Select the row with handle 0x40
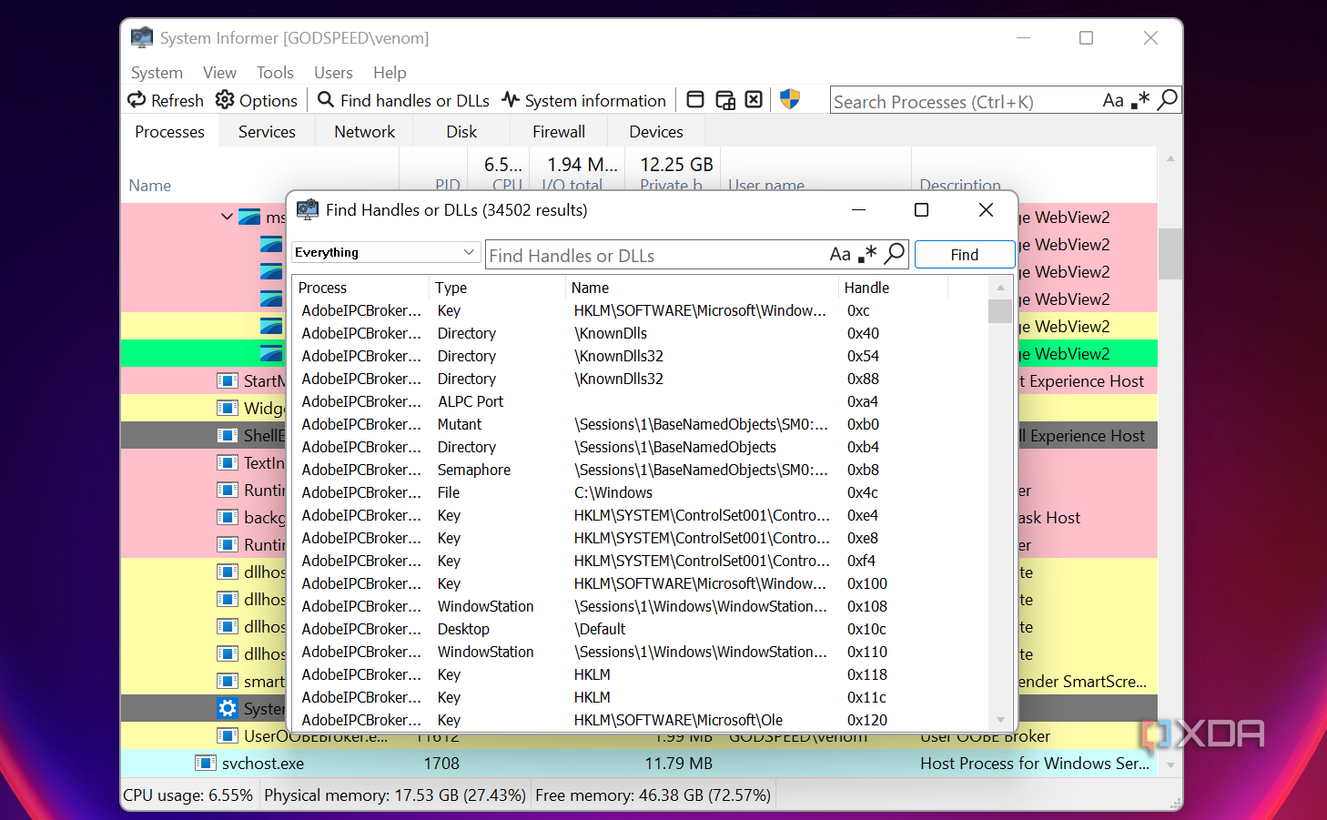This screenshot has height=820, width=1327. [x=640, y=333]
